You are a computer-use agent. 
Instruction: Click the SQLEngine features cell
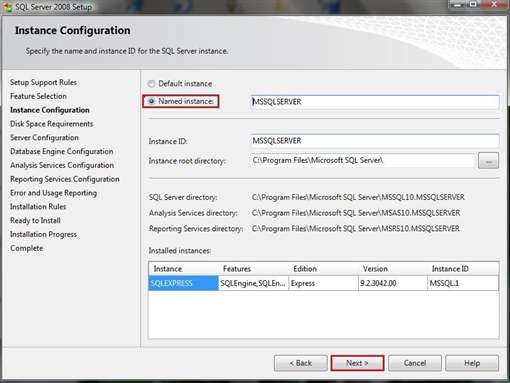tap(253, 283)
